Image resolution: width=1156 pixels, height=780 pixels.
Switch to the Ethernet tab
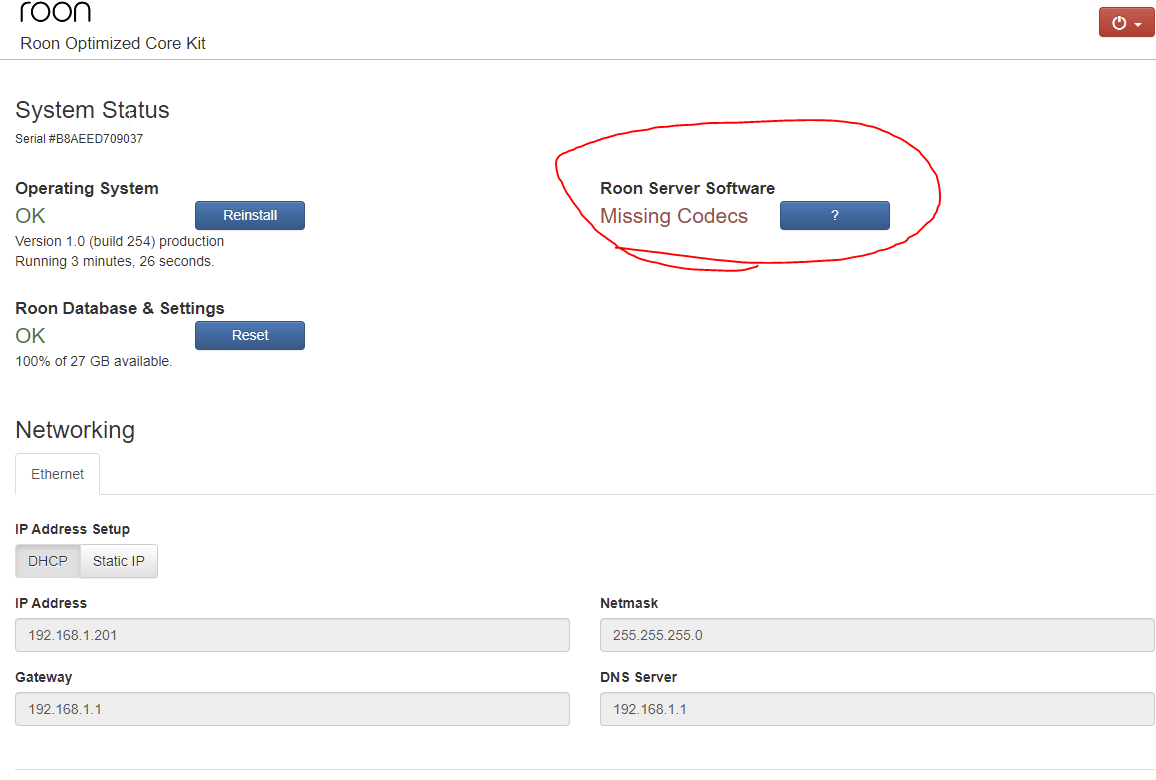point(58,474)
